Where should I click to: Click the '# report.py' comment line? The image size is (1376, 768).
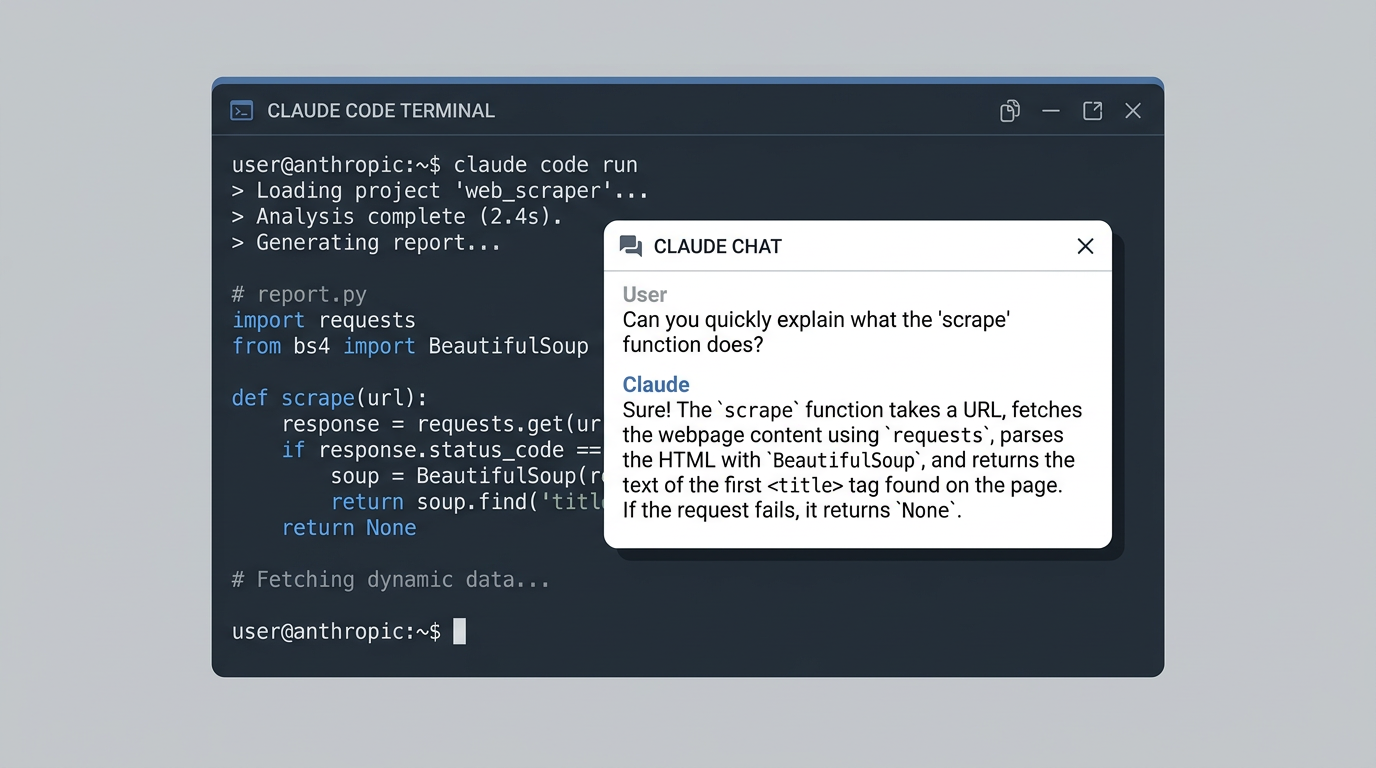299,295
